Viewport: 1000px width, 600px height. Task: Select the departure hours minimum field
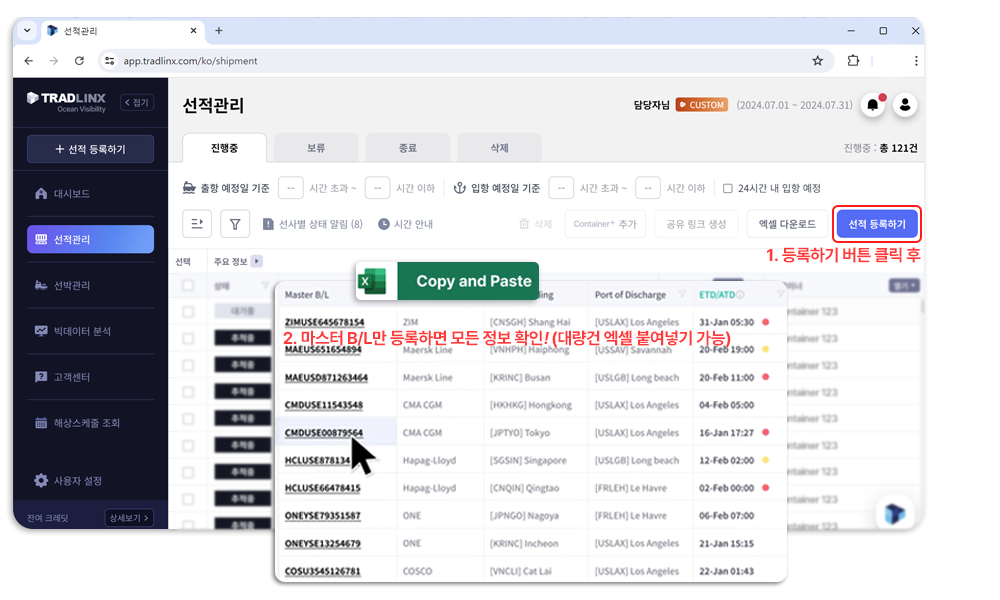[x=291, y=188]
